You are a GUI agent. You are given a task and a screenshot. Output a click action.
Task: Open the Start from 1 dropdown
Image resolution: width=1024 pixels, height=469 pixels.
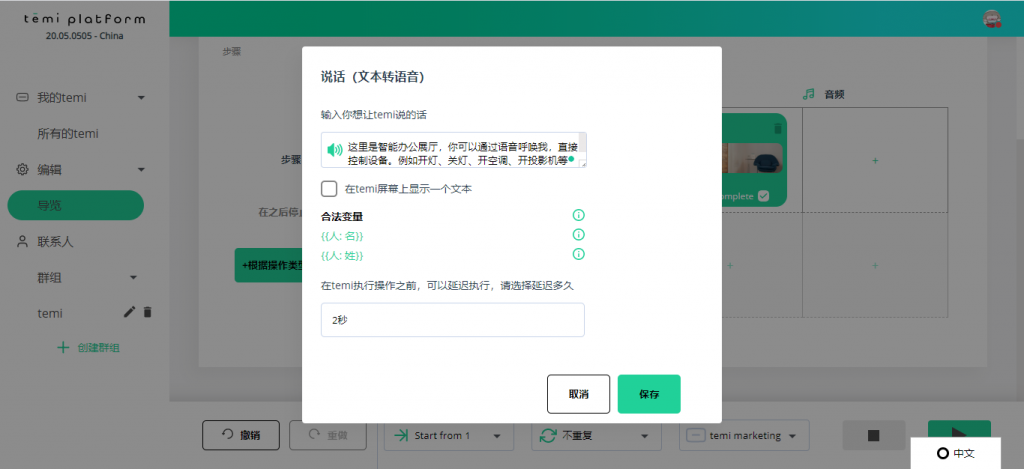tap(448, 436)
